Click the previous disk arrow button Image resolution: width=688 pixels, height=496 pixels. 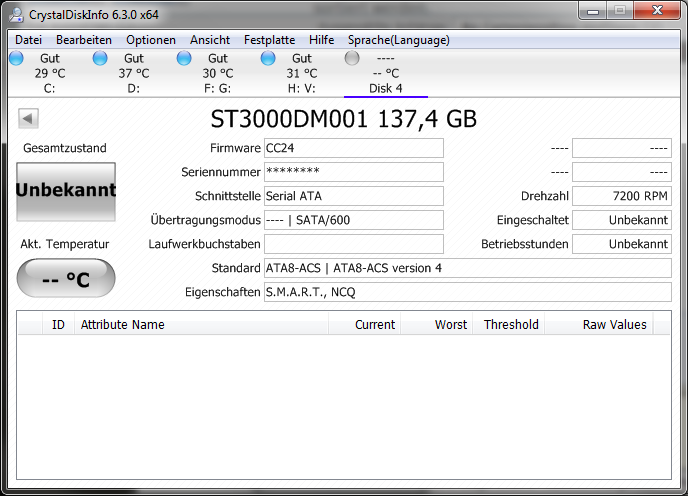(x=29, y=118)
